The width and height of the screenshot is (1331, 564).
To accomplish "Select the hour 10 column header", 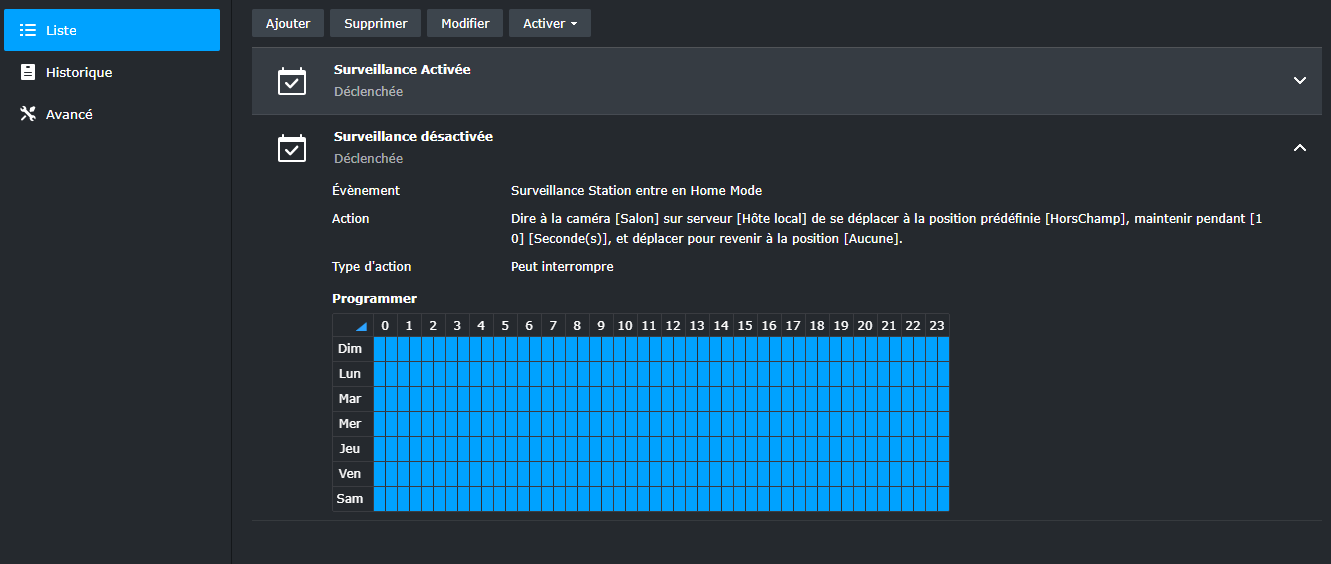I will click(625, 326).
